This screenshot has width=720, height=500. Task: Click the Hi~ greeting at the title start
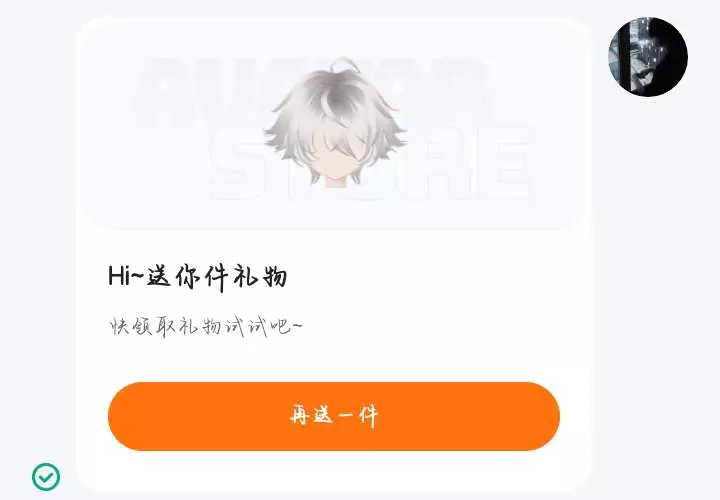[126, 276]
